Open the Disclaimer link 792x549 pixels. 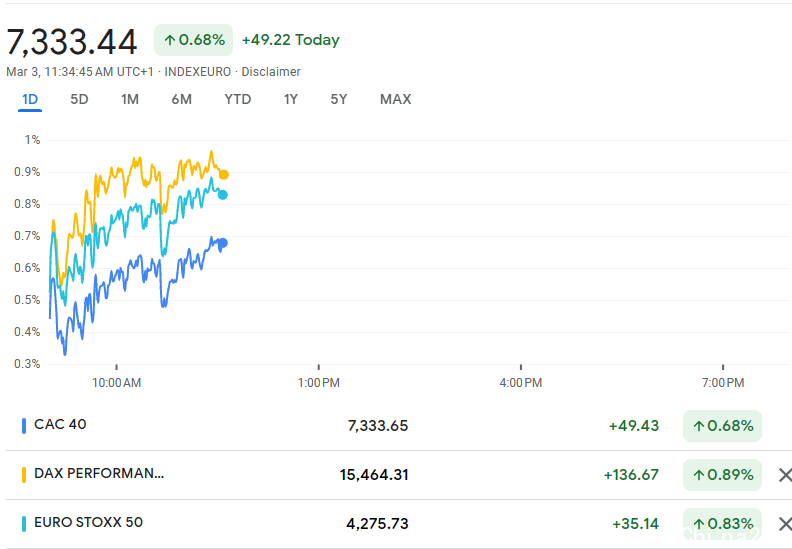point(271,72)
